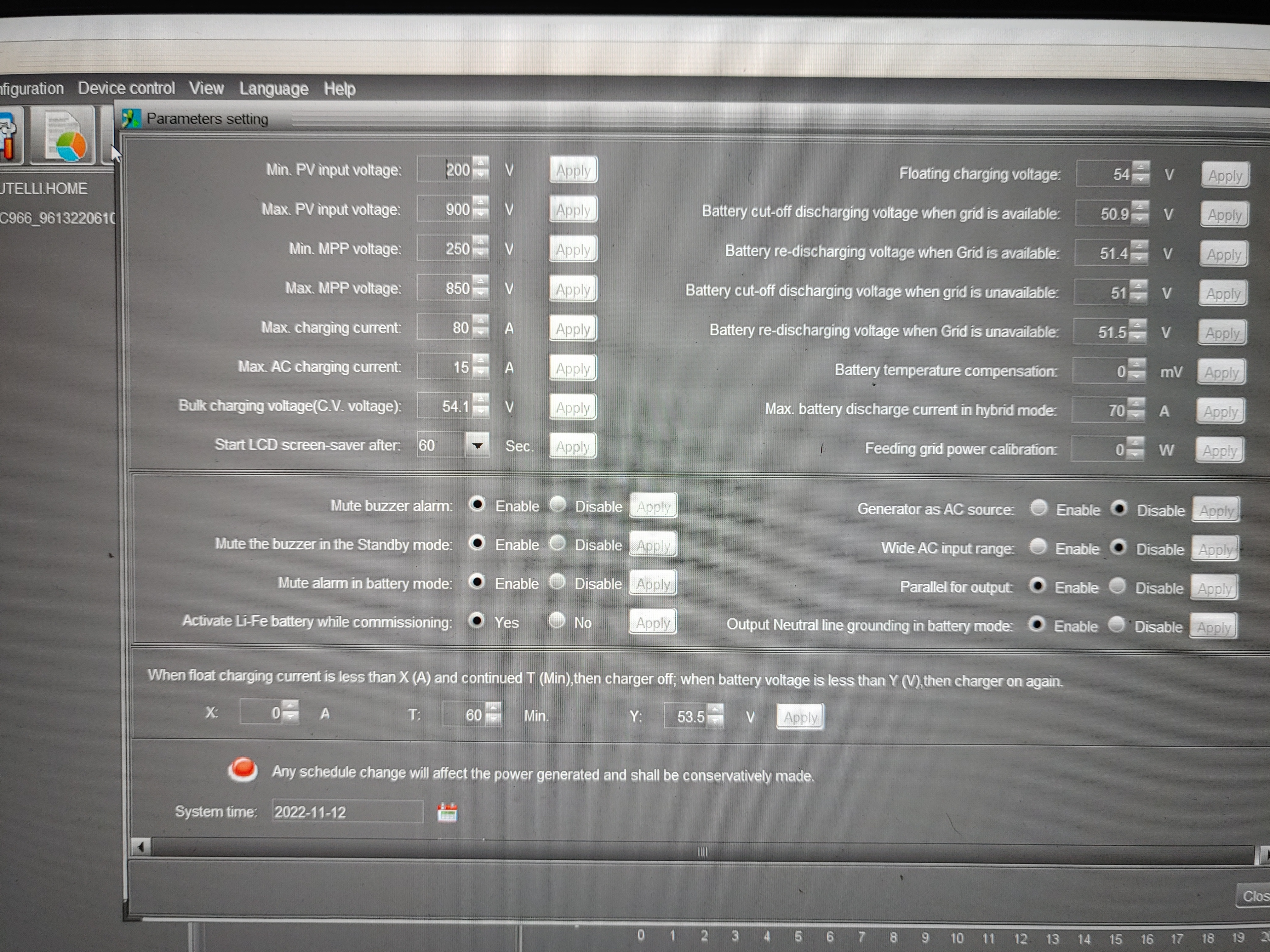Enable Generator as AC source

pyautogui.click(x=1038, y=508)
